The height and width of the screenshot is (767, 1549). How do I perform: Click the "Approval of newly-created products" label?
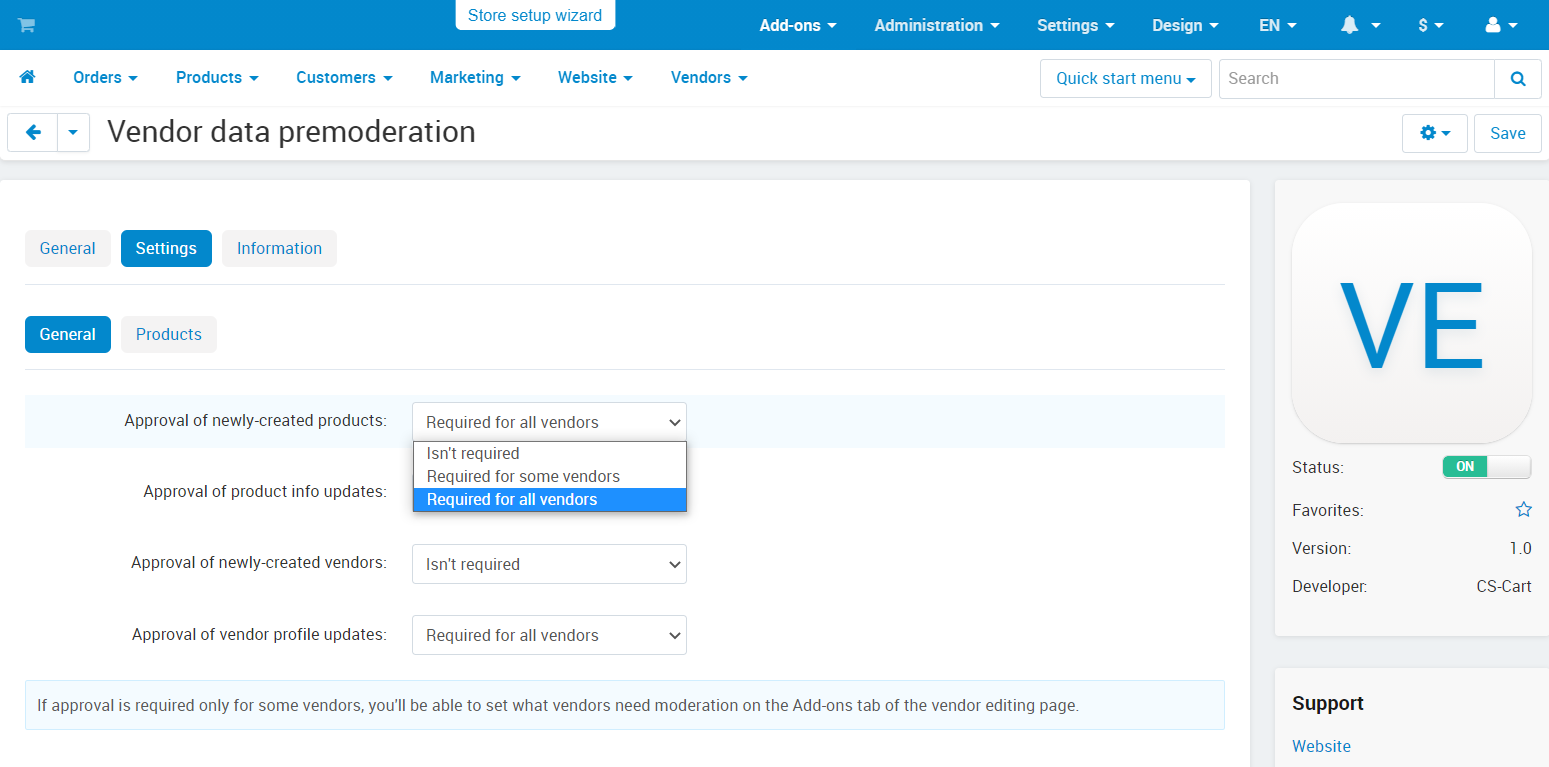[255, 420]
